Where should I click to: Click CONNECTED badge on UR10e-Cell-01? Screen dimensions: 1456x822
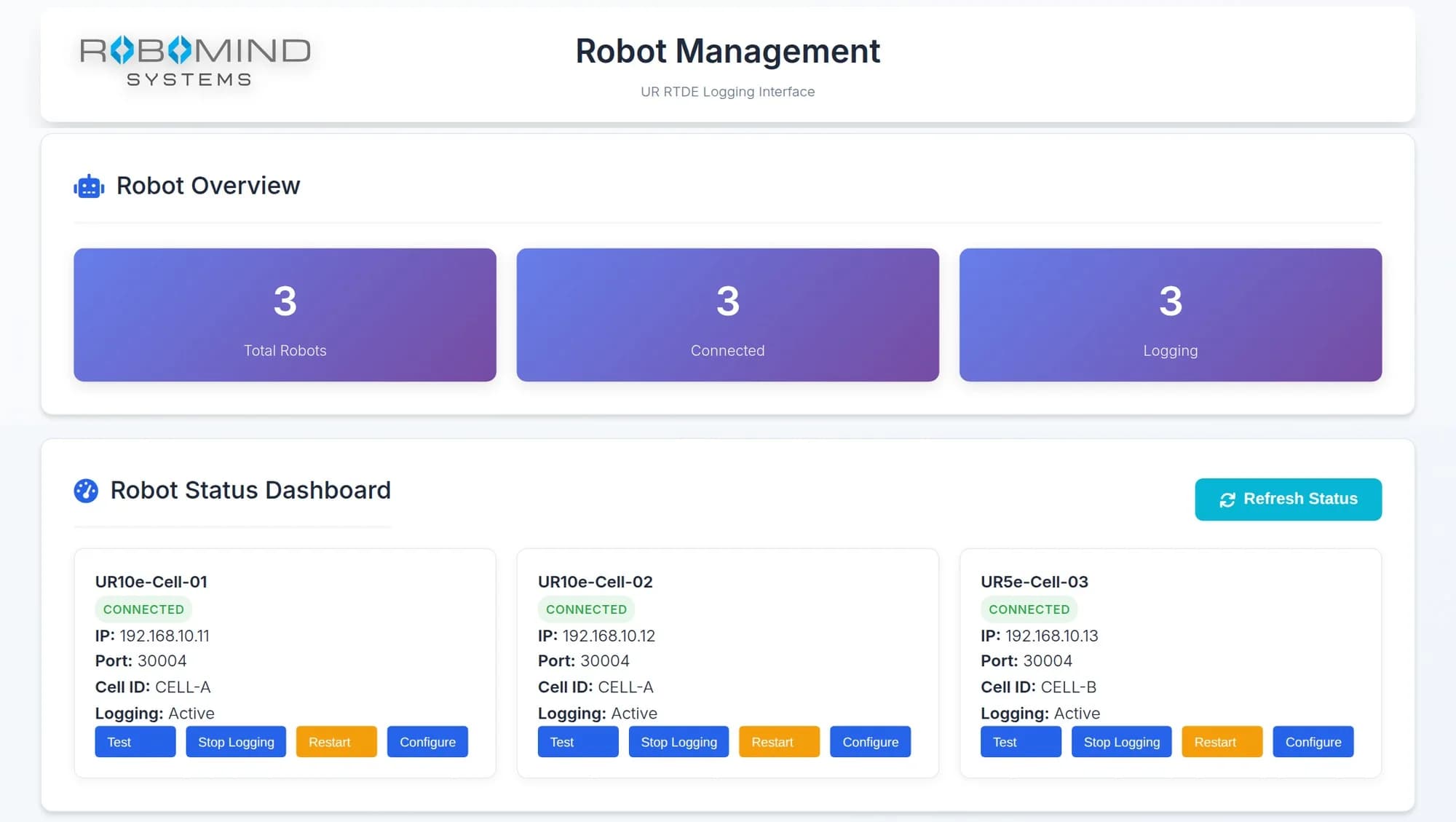tap(143, 609)
